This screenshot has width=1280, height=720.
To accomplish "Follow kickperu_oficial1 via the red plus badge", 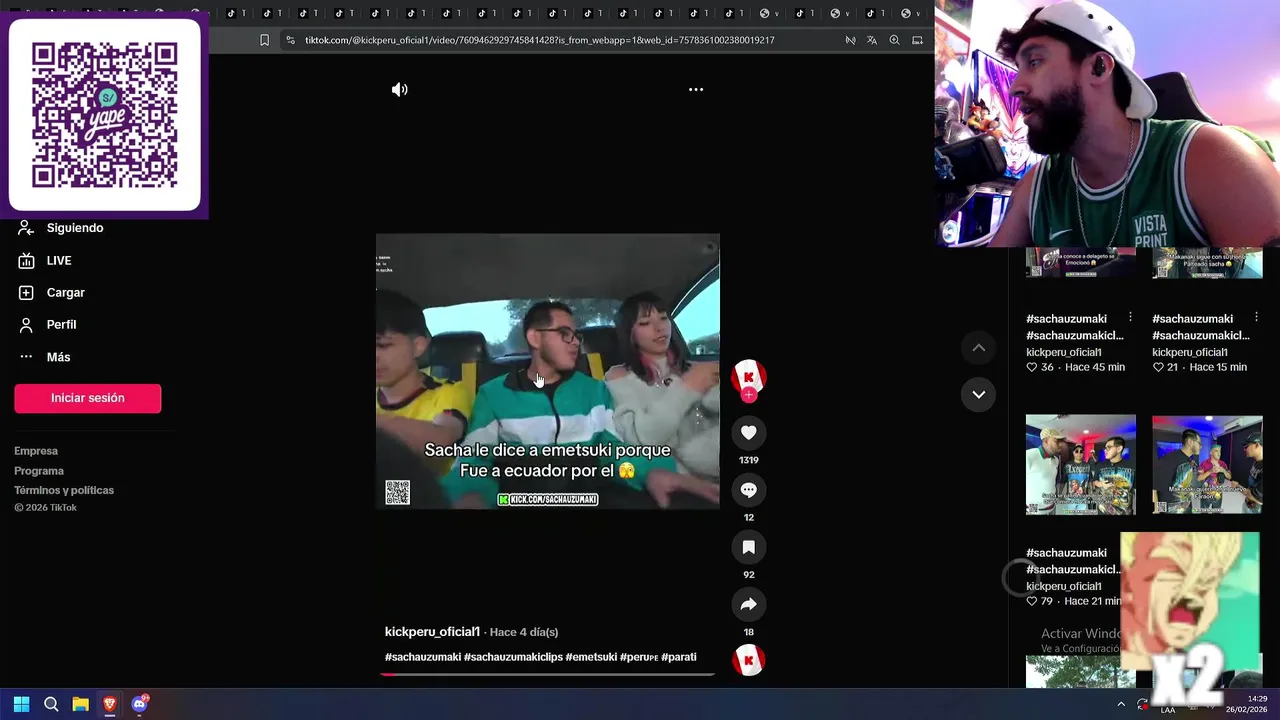I will point(748,395).
